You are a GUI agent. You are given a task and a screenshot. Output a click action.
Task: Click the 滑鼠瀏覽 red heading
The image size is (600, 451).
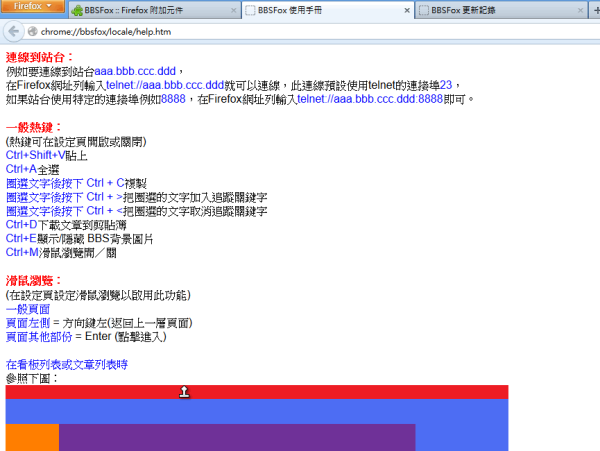(33, 281)
